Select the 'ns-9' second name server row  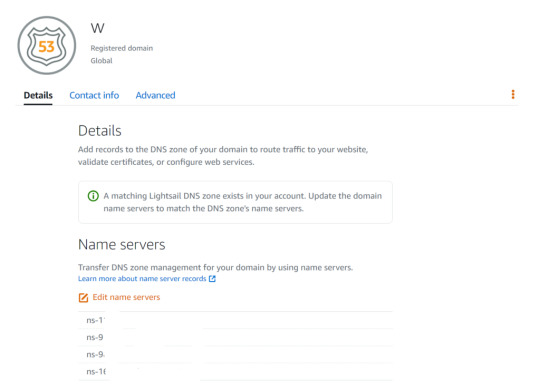tap(235, 337)
